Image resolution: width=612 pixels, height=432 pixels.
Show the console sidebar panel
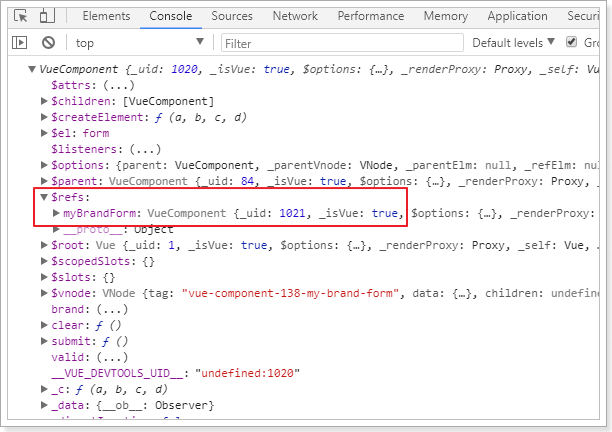coord(20,42)
